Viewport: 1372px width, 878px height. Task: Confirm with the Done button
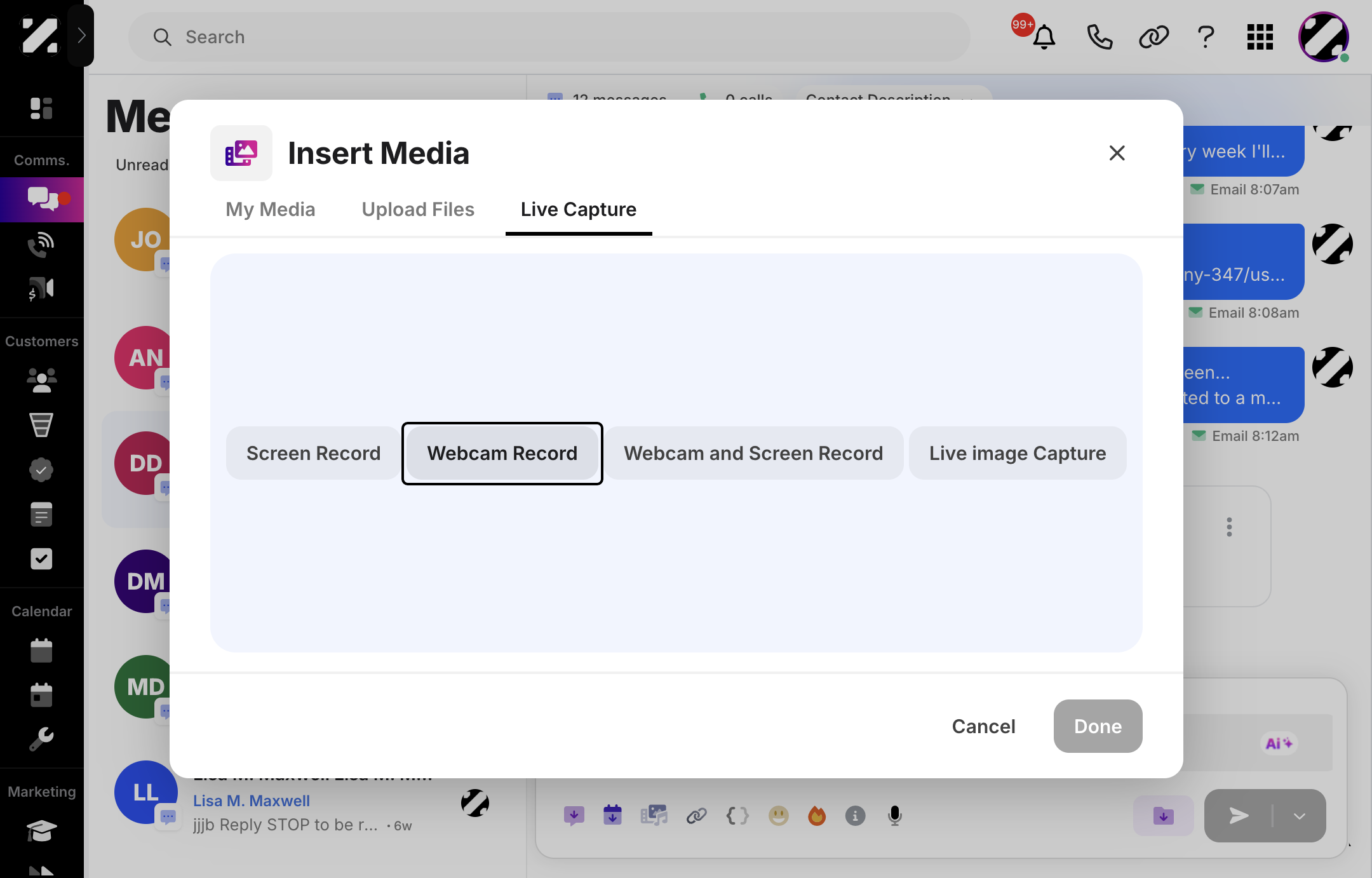click(x=1098, y=726)
